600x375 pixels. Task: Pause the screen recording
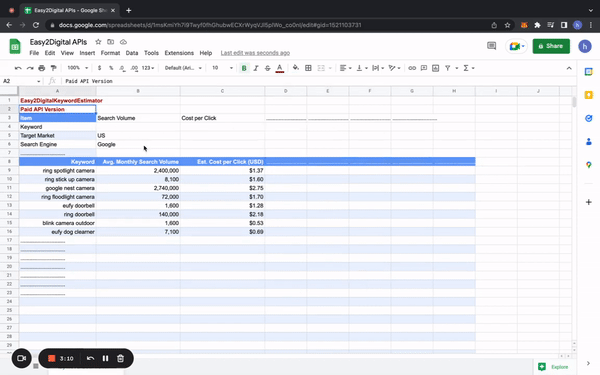[105, 359]
